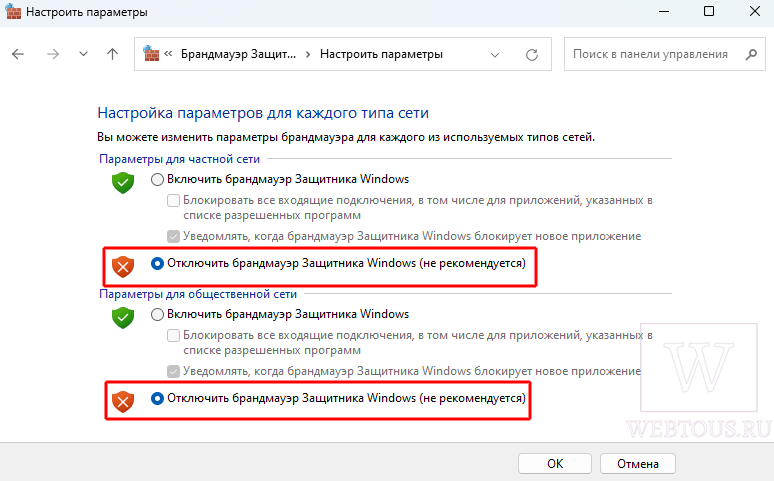
Task: Enable firewall for private network
Action: coord(157,179)
